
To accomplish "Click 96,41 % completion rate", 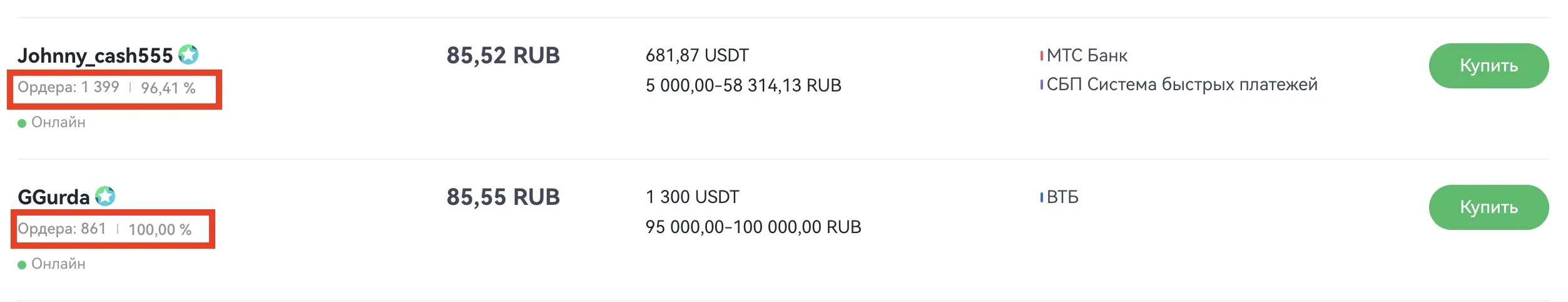I will pos(168,88).
